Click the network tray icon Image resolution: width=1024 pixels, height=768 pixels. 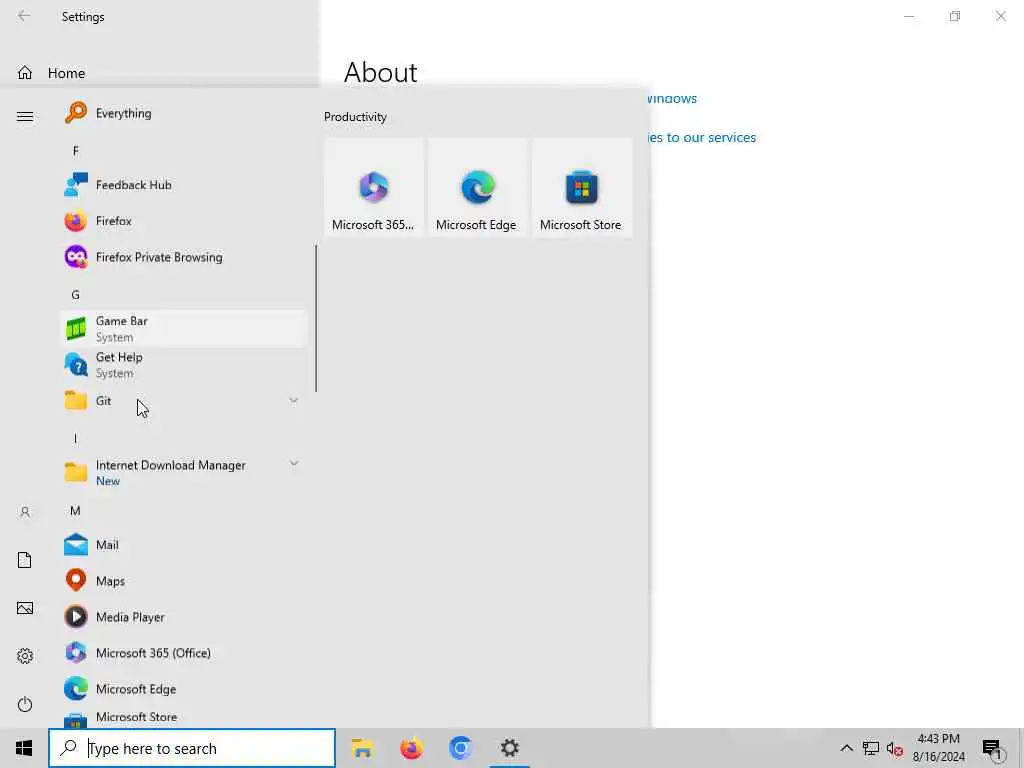[871, 748]
